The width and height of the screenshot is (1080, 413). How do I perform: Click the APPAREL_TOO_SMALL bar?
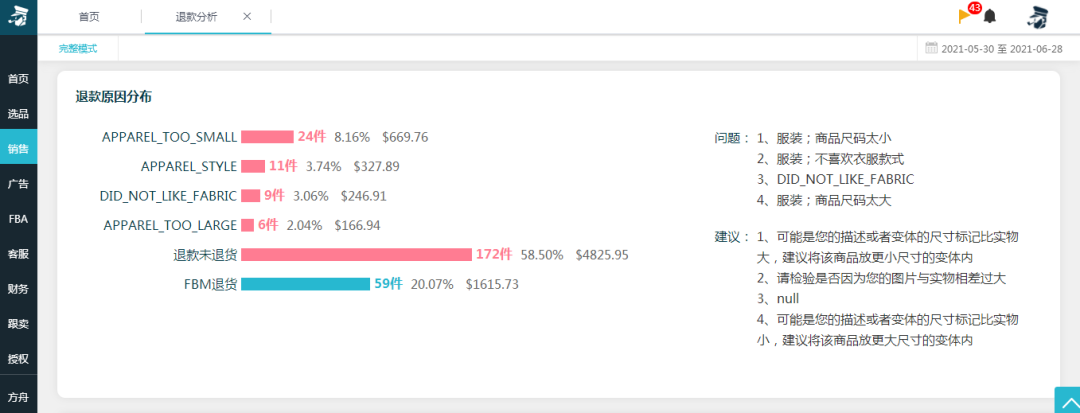point(267,137)
